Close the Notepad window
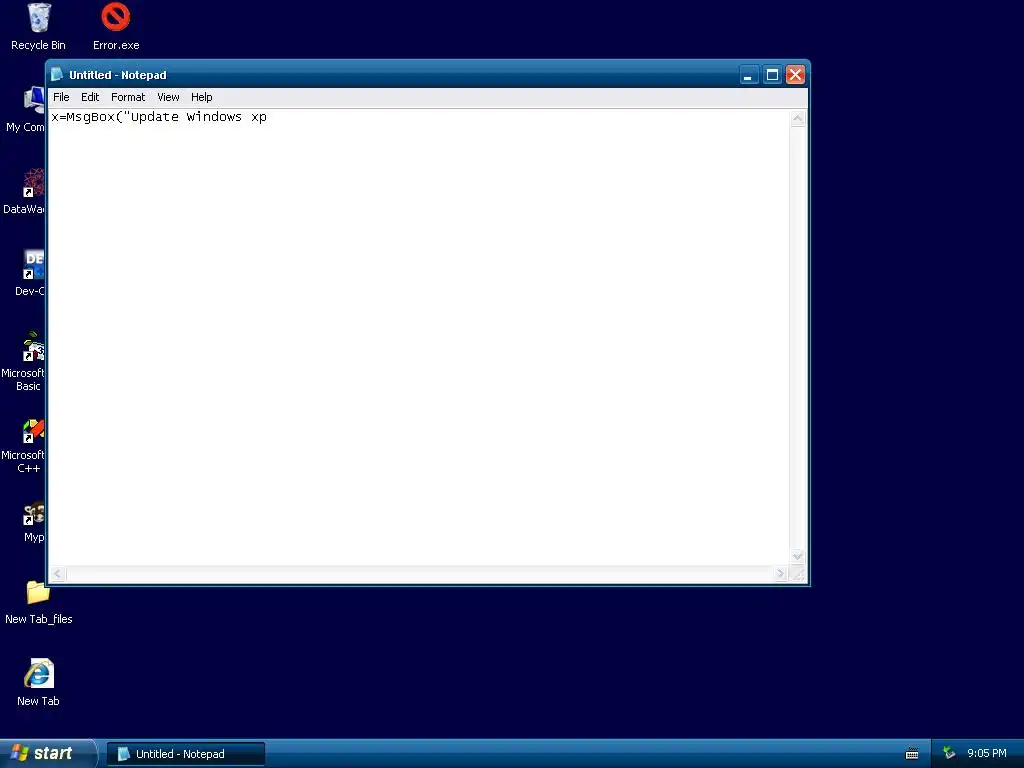Image resolution: width=1024 pixels, height=768 pixels. click(x=795, y=75)
